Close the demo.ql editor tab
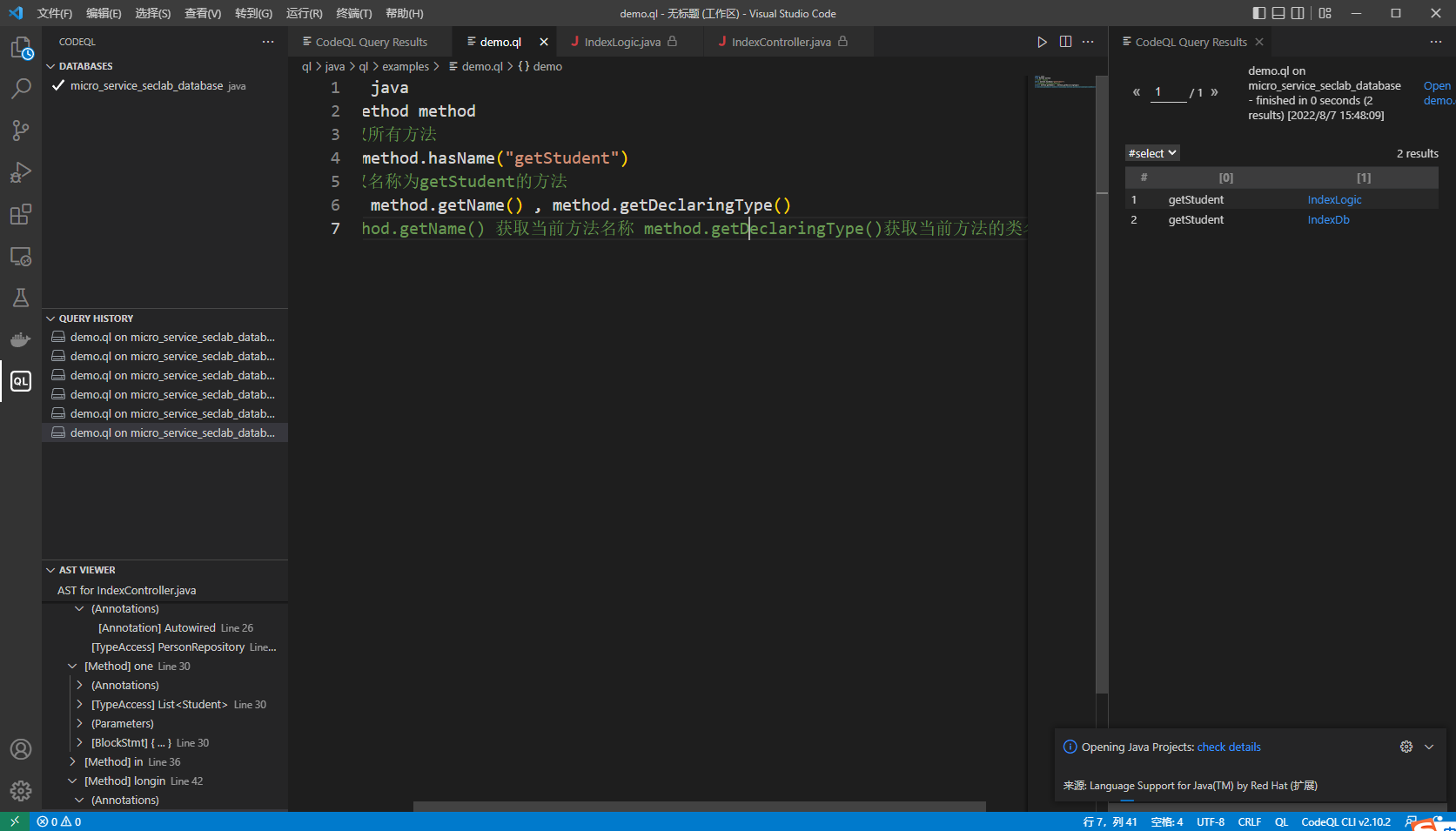1456x831 pixels. [x=544, y=42]
